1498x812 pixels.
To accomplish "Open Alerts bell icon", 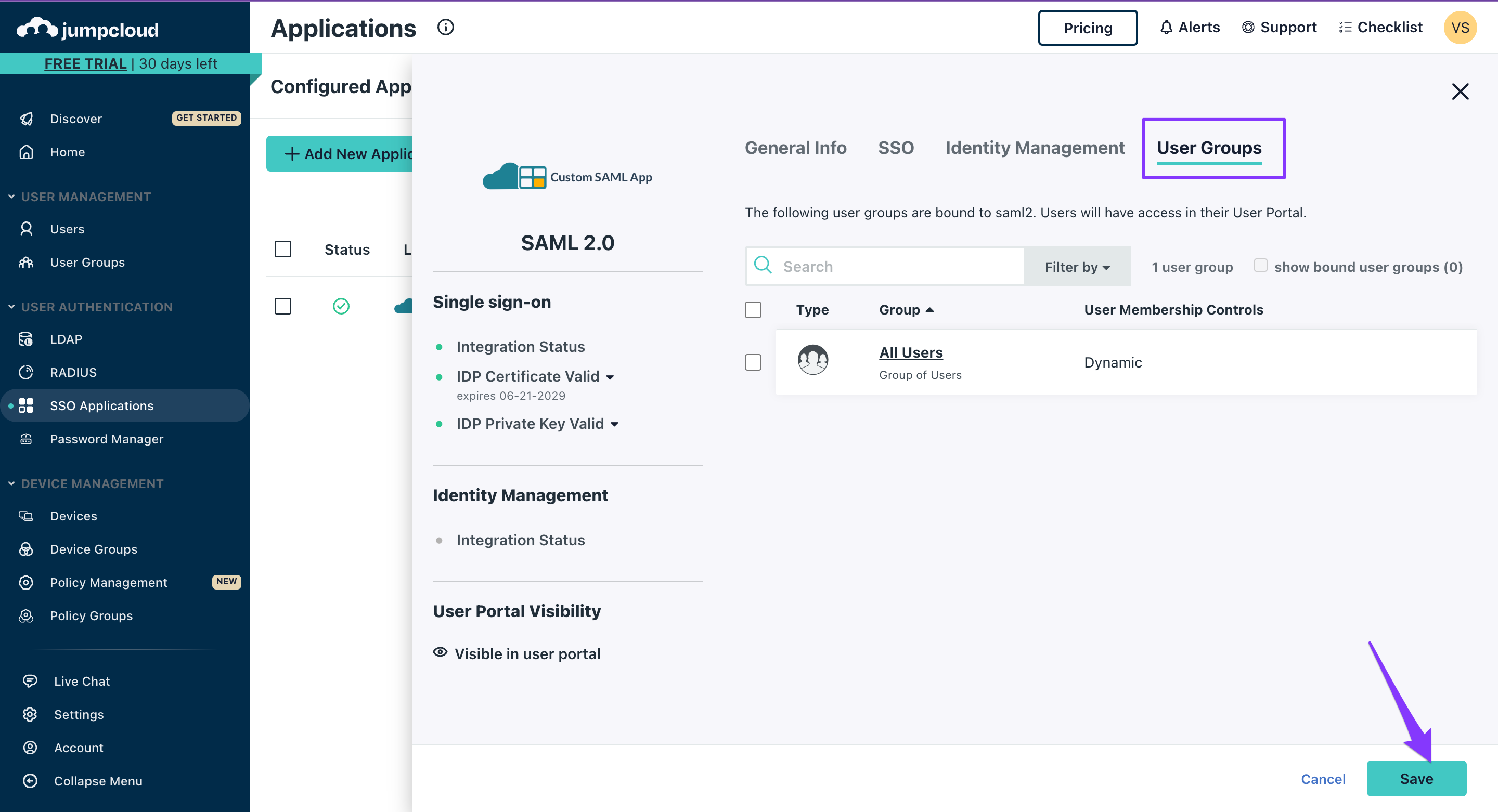I will click(1166, 28).
